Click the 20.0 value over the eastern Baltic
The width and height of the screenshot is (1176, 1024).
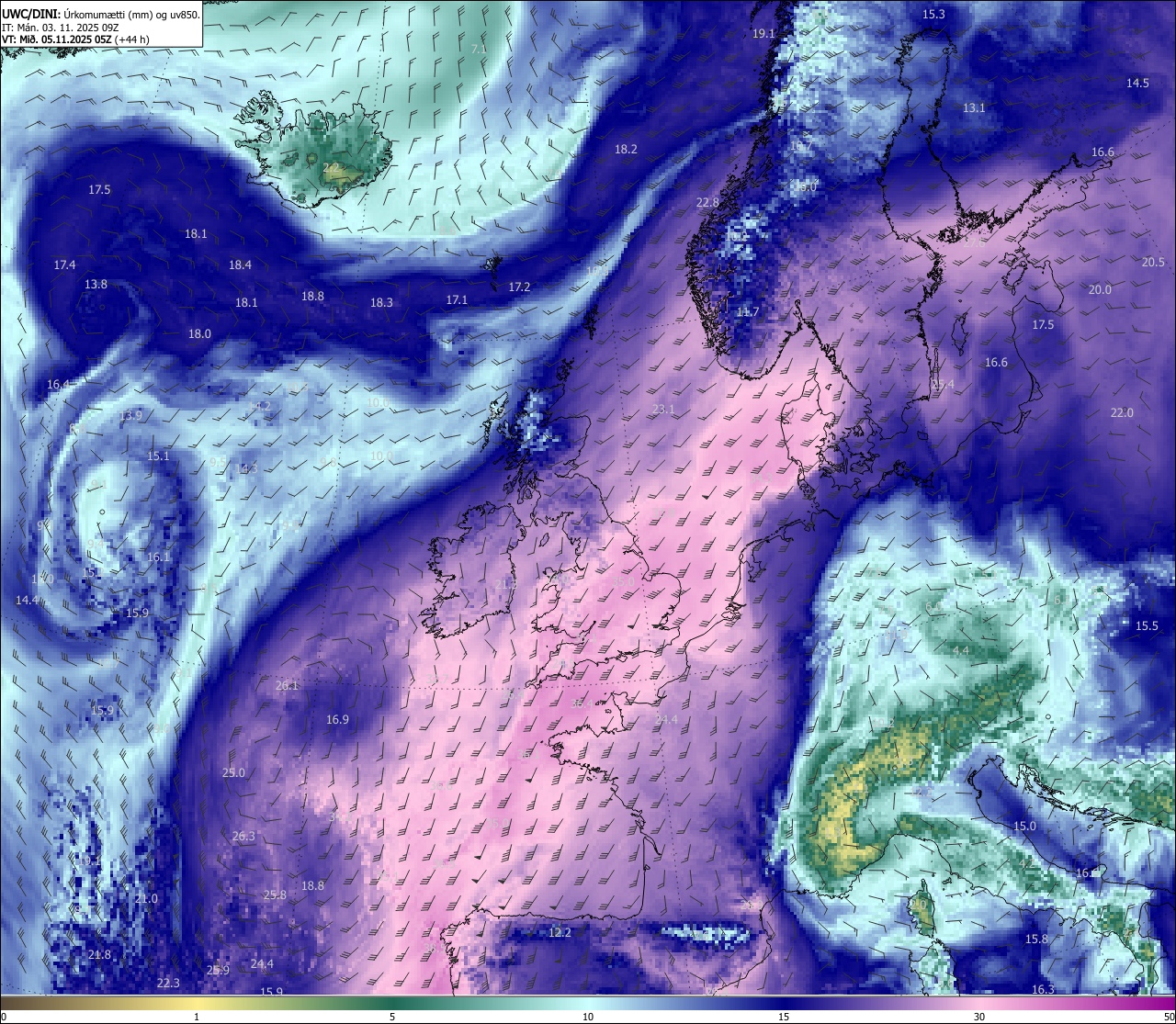1100,289
